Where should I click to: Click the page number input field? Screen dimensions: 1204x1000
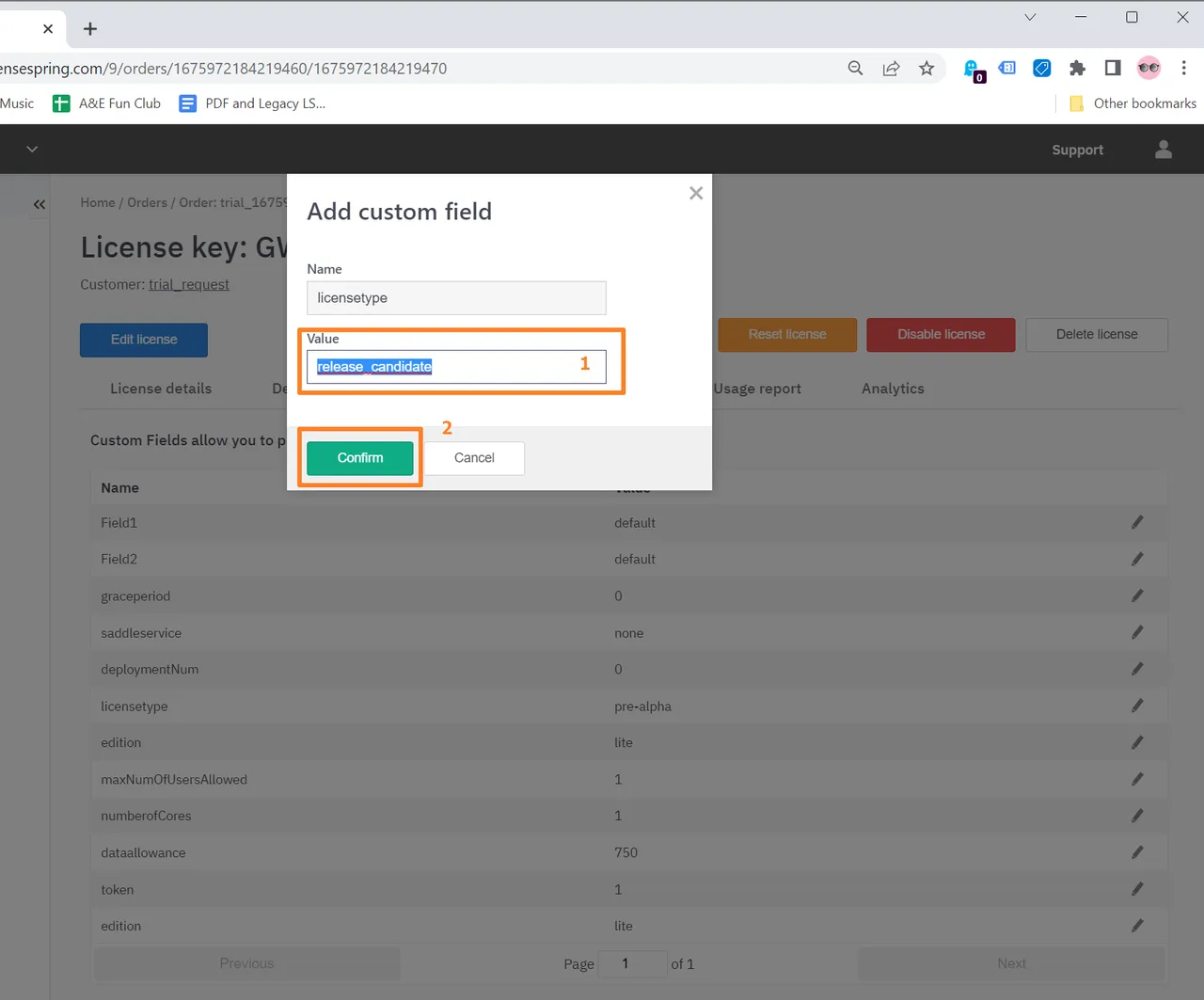632,963
